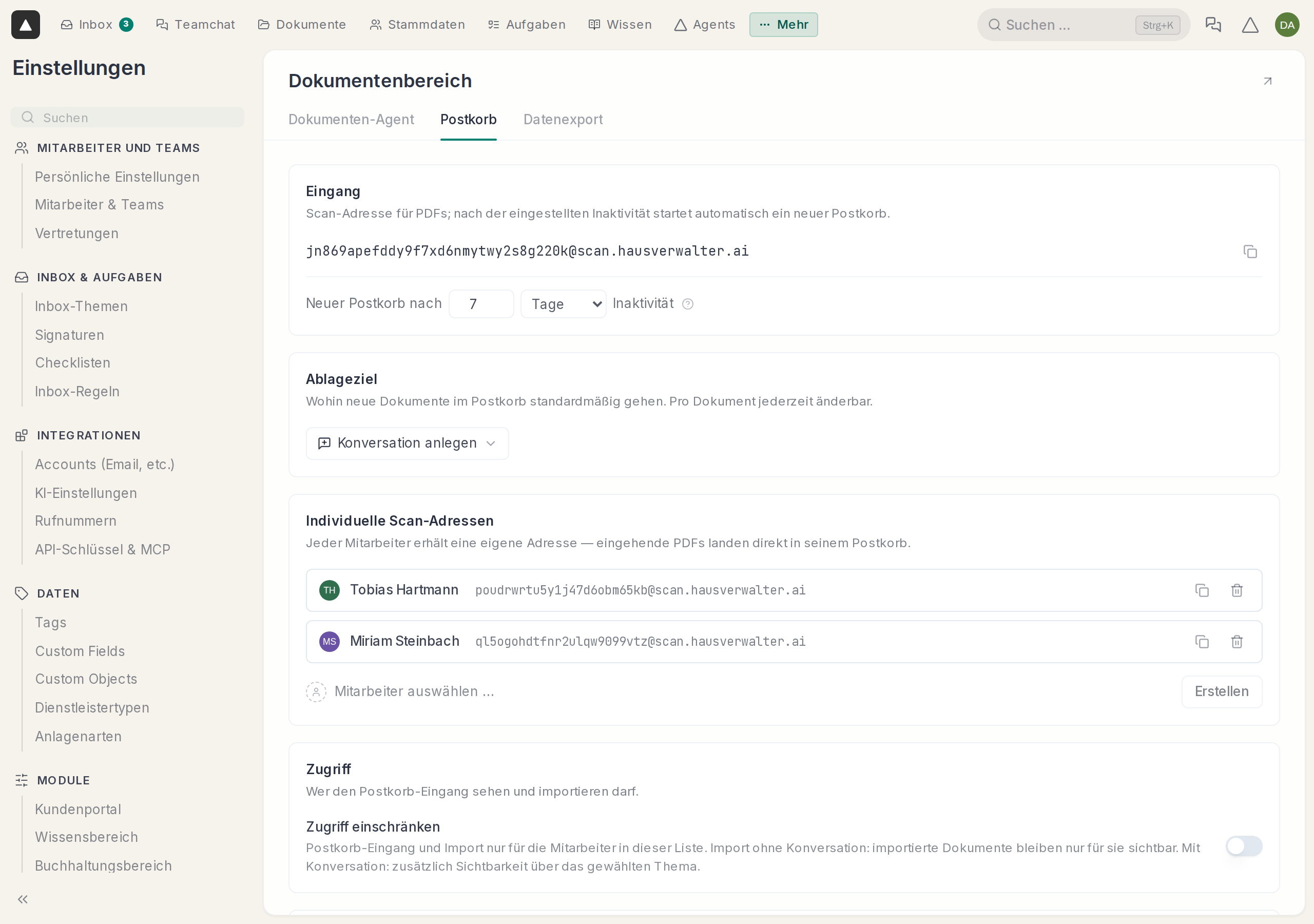Expand the Konversation anlegen dropdown
The height and width of the screenshot is (924, 1314).
(x=407, y=443)
